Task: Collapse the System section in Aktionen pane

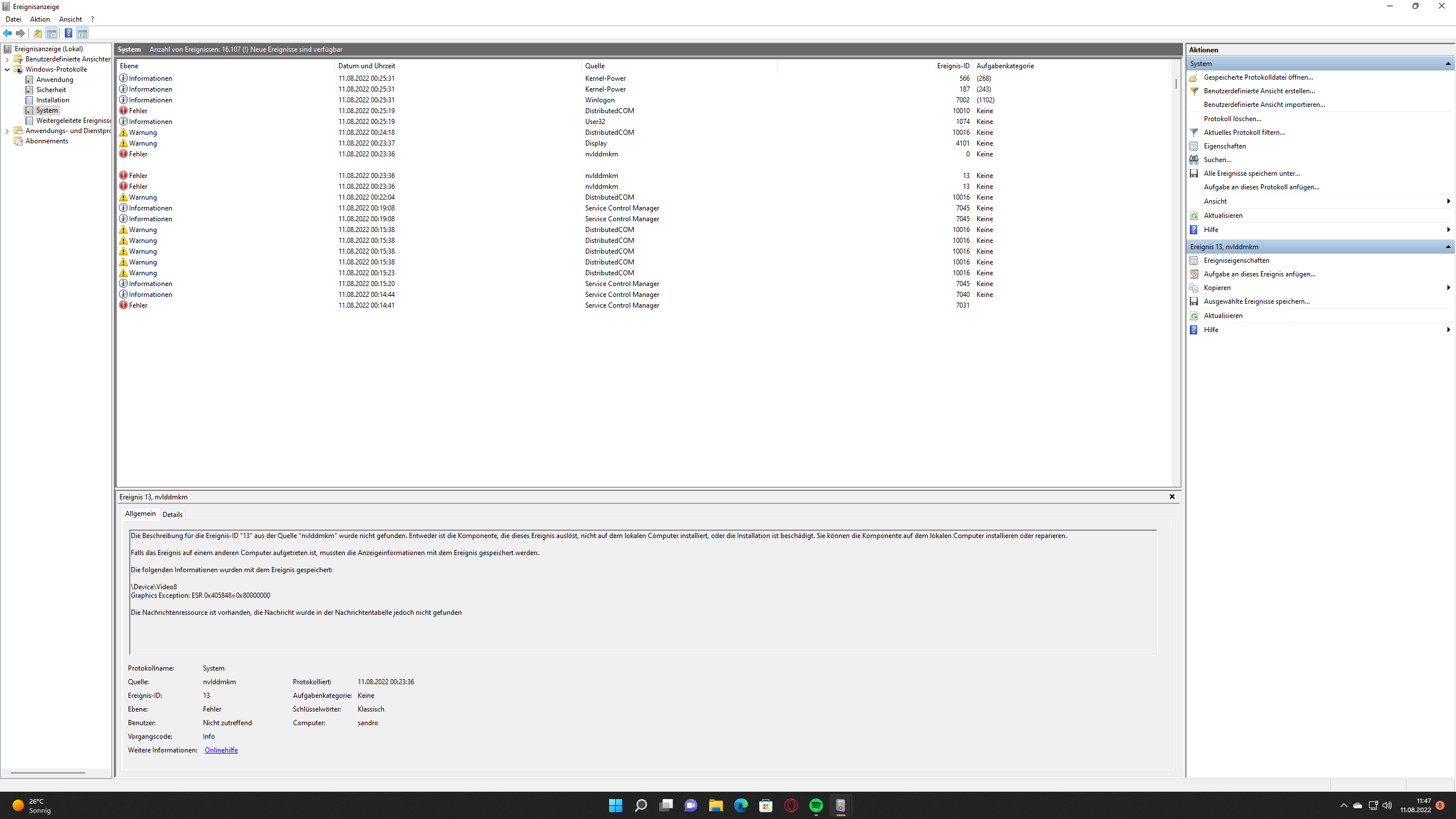Action: pyautogui.click(x=1447, y=63)
